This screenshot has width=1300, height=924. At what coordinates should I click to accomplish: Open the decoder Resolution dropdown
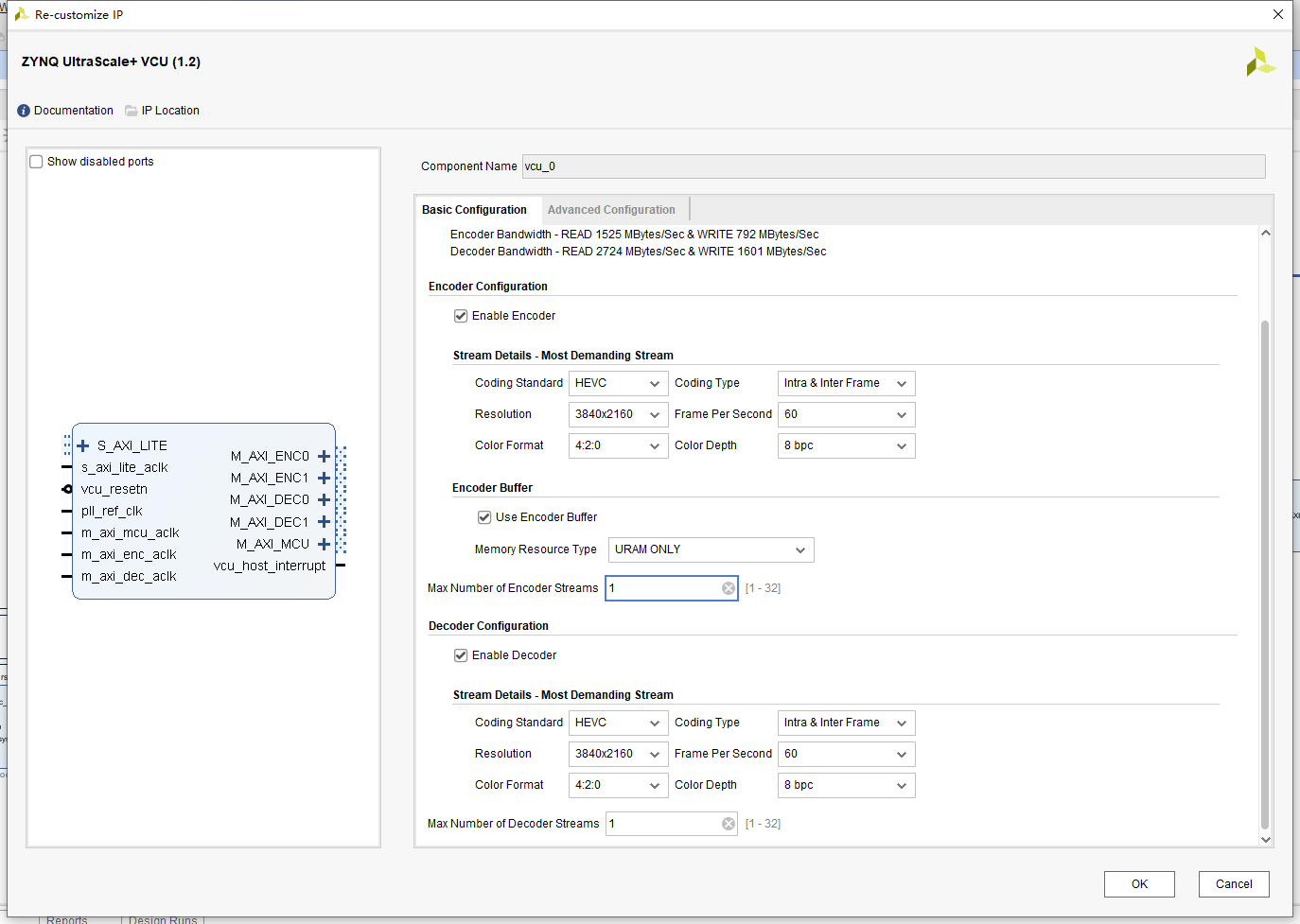(x=619, y=754)
